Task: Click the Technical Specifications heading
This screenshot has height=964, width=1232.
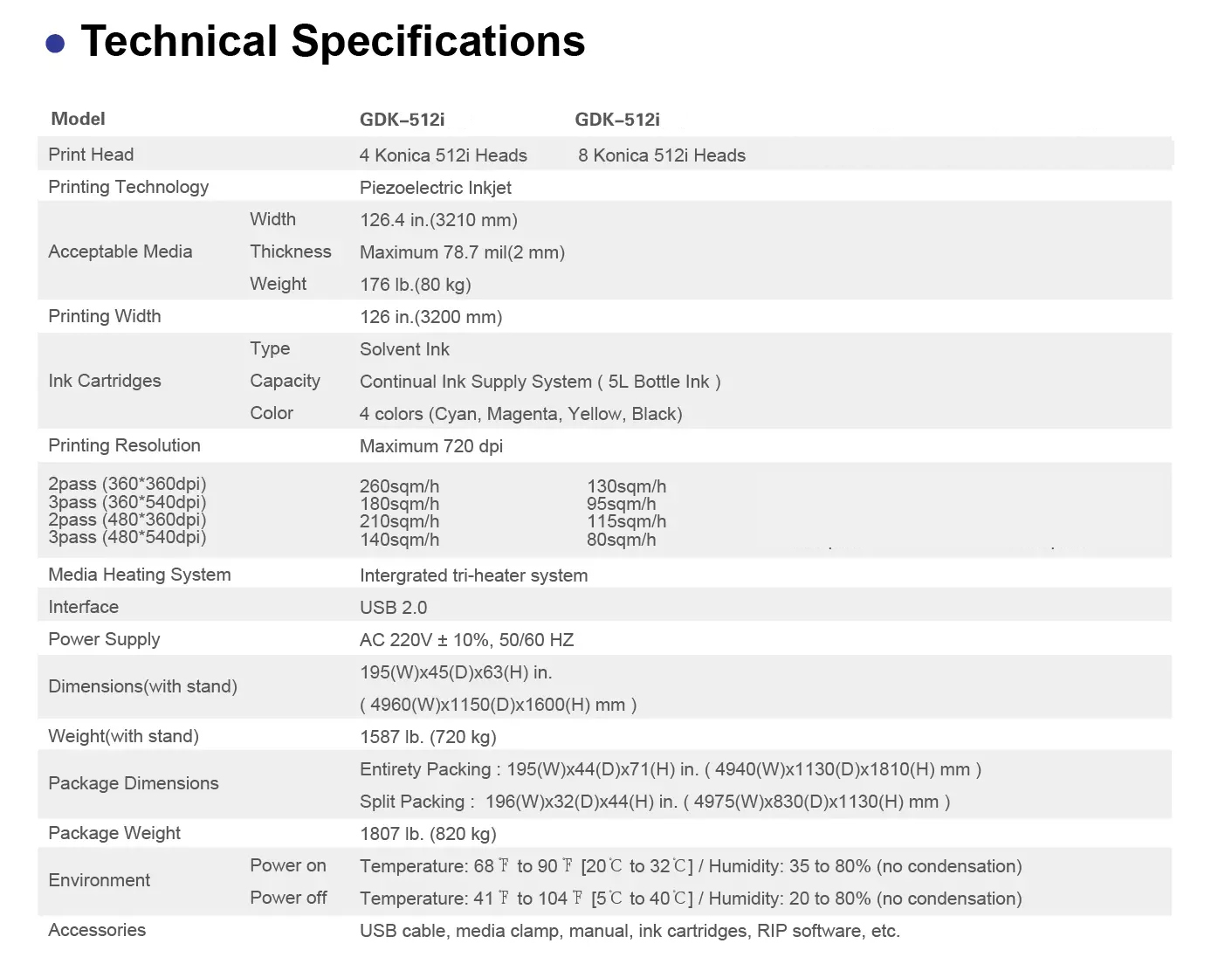Action: (333, 41)
